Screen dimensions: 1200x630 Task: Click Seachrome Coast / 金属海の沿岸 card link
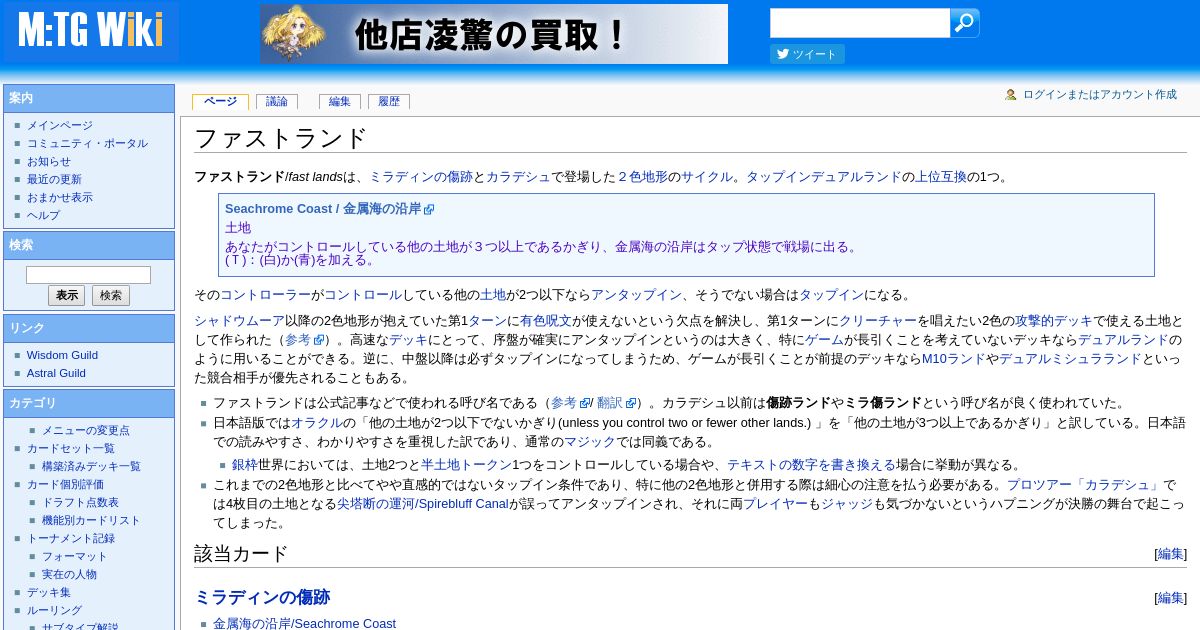point(323,209)
